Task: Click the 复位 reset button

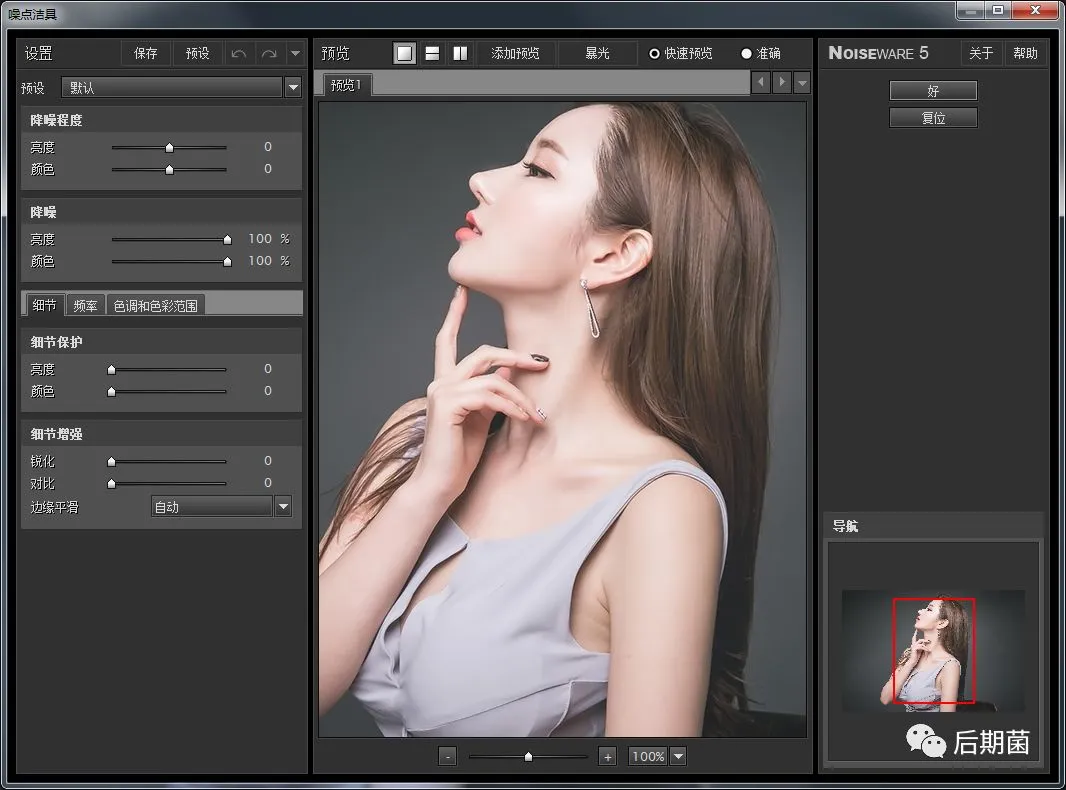Action: point(933,118)
